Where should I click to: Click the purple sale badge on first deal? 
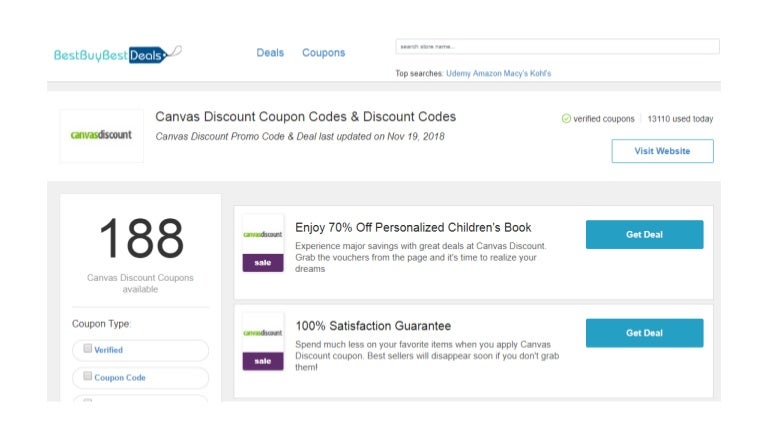(x=263, y=263)
